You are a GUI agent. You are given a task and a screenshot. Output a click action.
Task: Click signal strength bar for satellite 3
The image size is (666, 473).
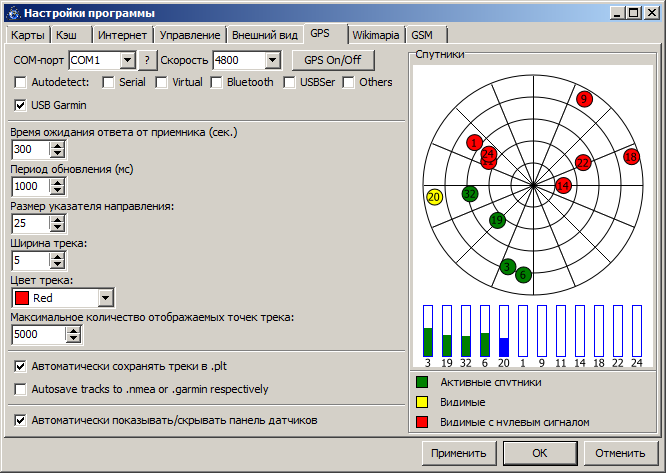coord(428,331)
